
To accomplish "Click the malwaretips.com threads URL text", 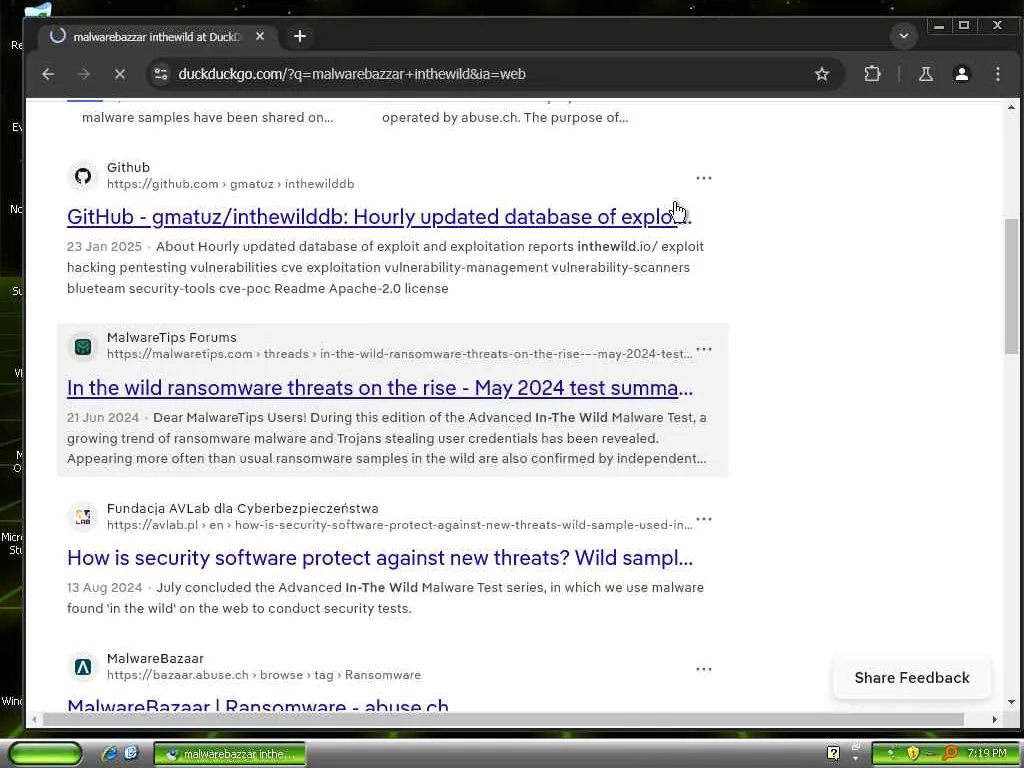I will point(400,354).
